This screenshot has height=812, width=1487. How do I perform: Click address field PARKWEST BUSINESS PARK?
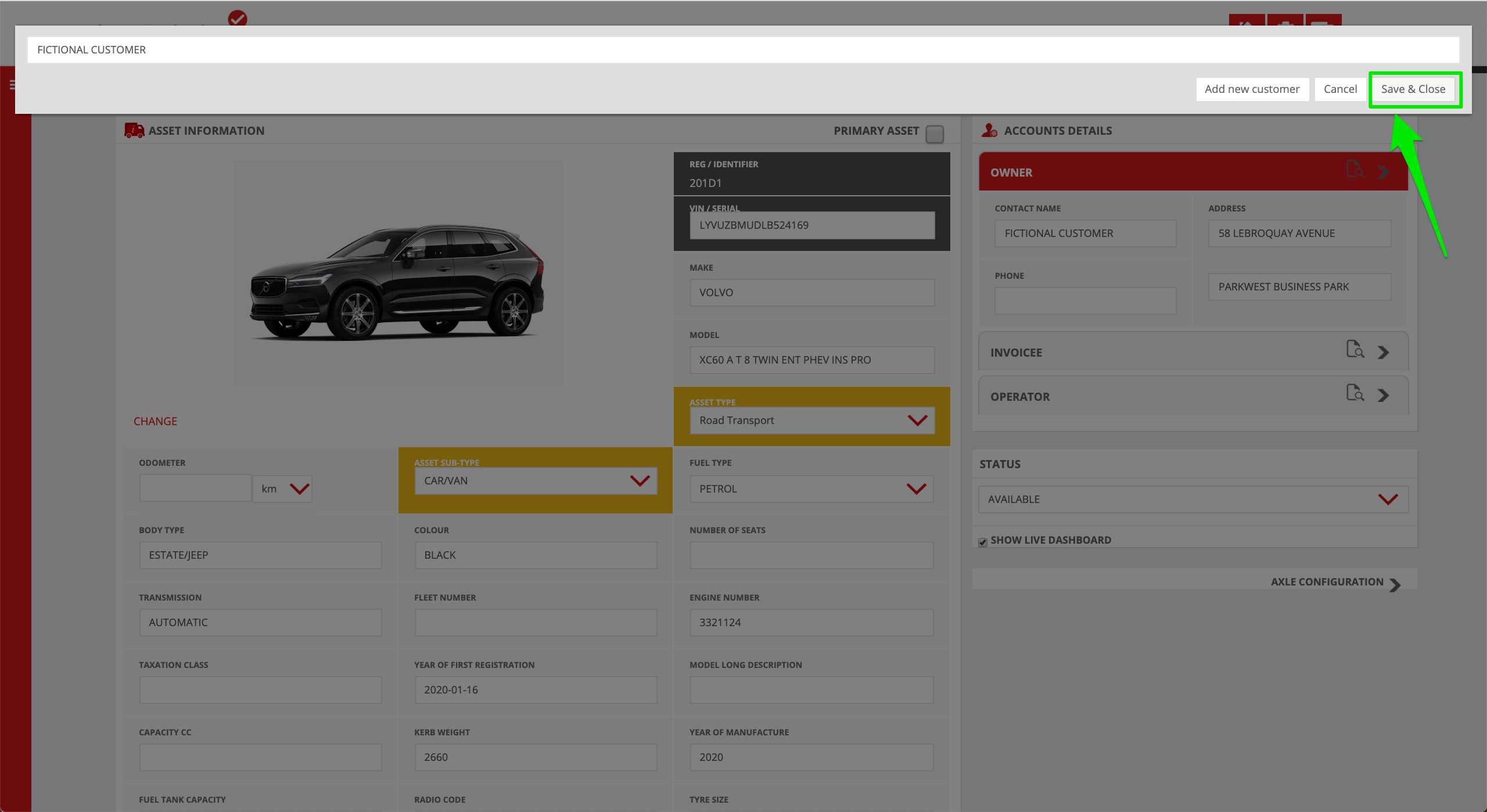coord(1299,287)
